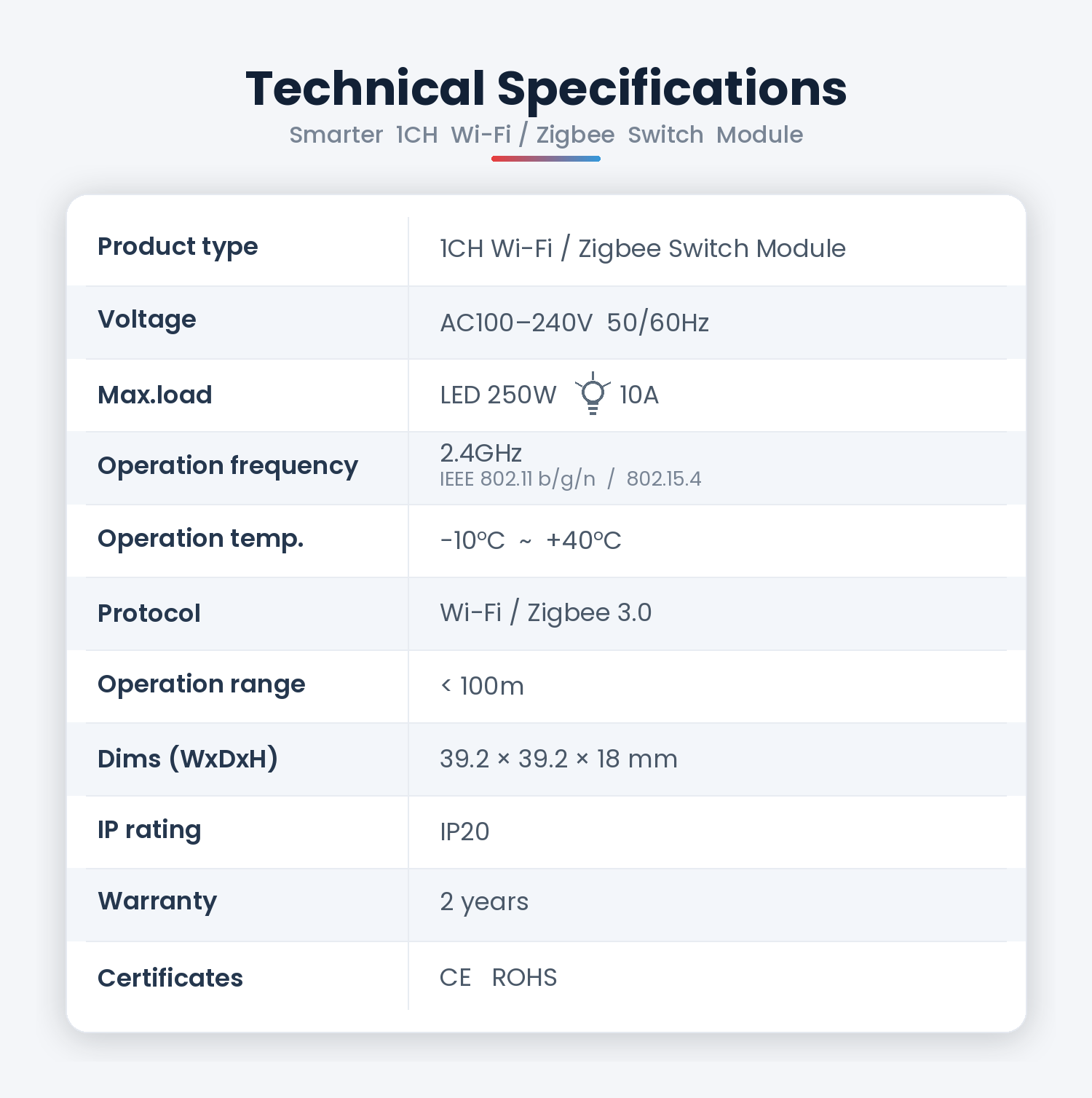Click the Wi-Fi / Zigbee 3.0 protocol value
Image resolution: width=1092 pixels, height=1098 pixels.
(x=546, y=612)
